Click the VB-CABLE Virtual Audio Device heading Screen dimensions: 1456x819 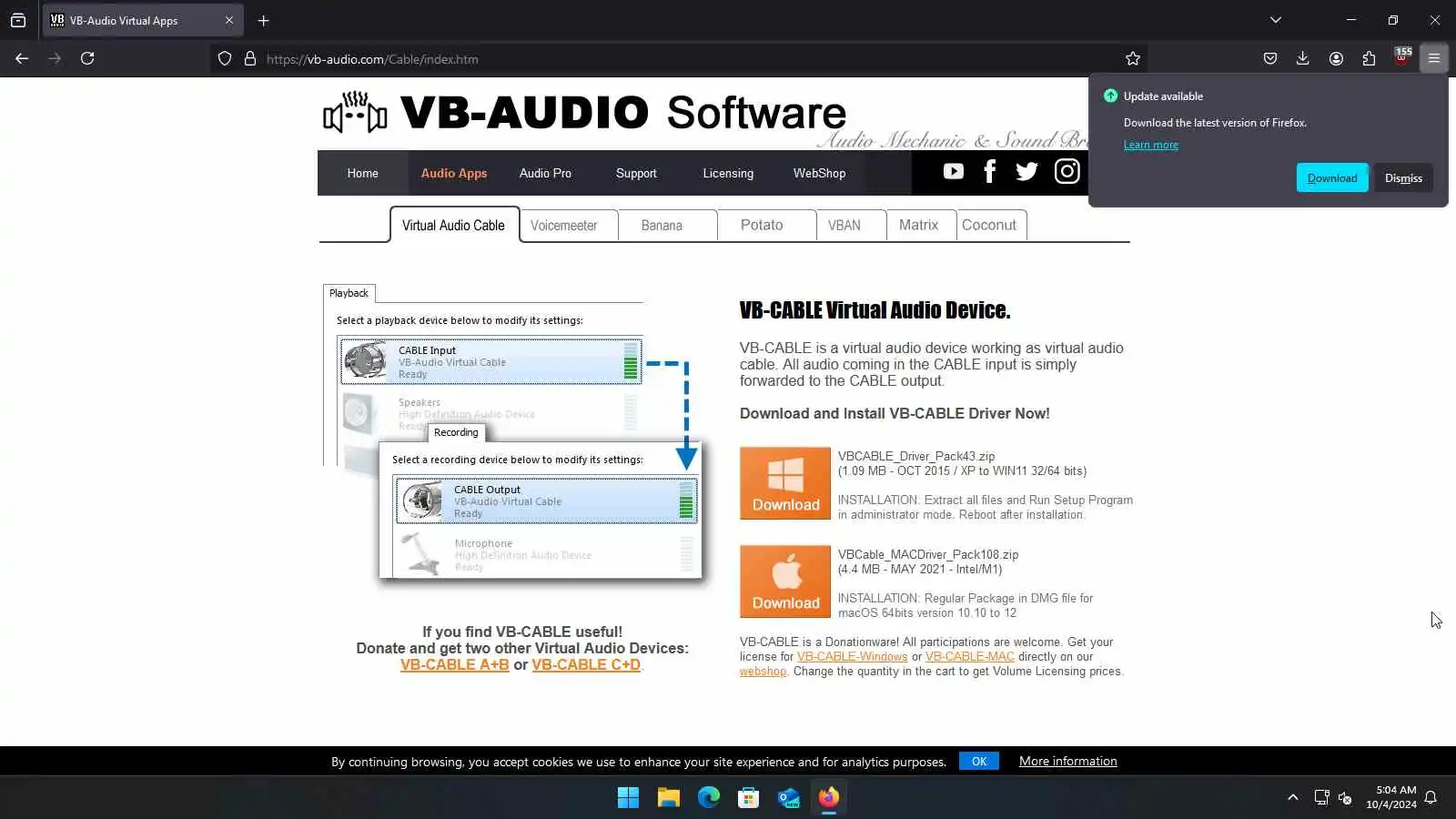(x=875, y=310)
